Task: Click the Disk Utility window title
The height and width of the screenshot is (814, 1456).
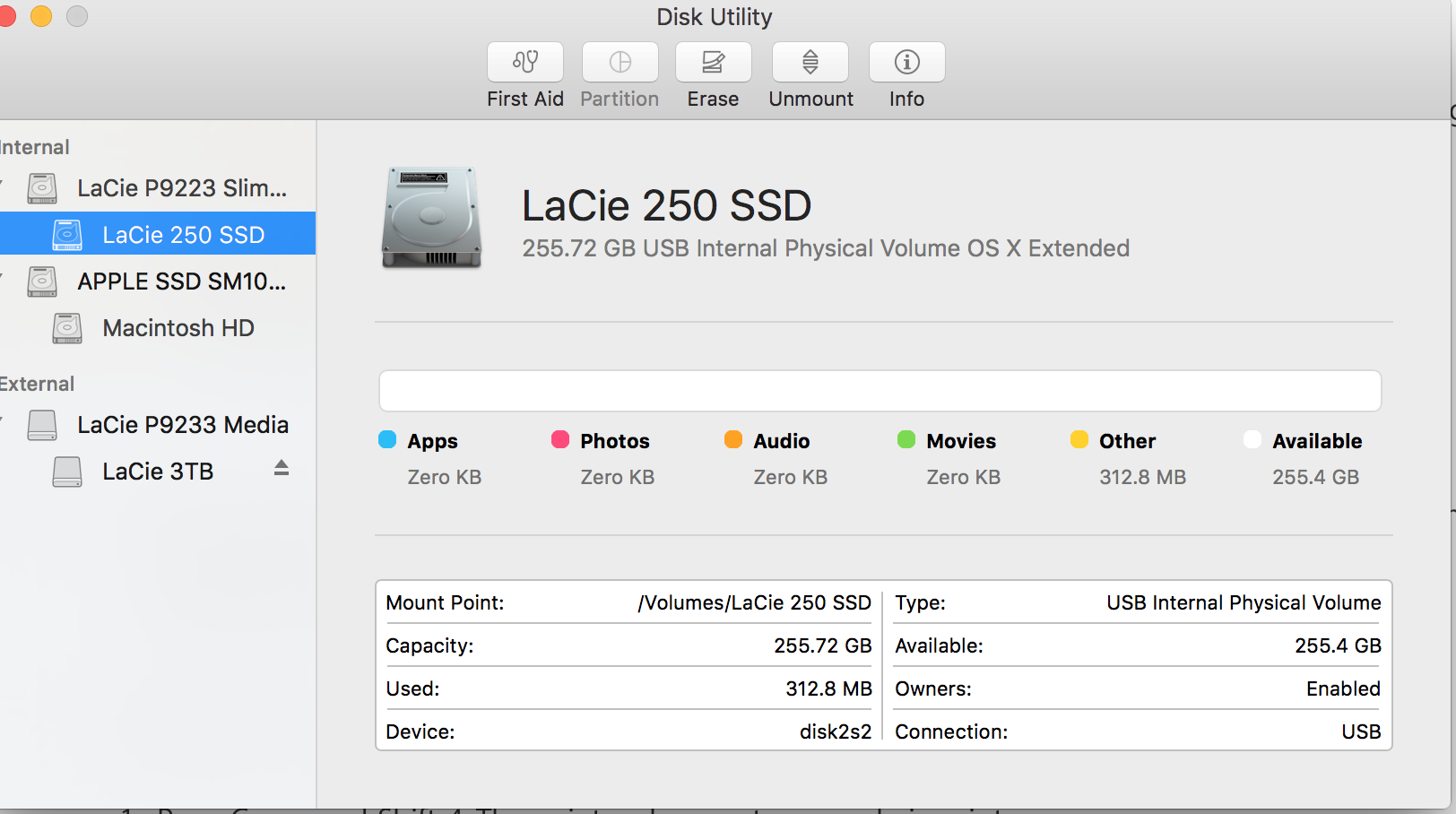Action: tap(715, 17)
